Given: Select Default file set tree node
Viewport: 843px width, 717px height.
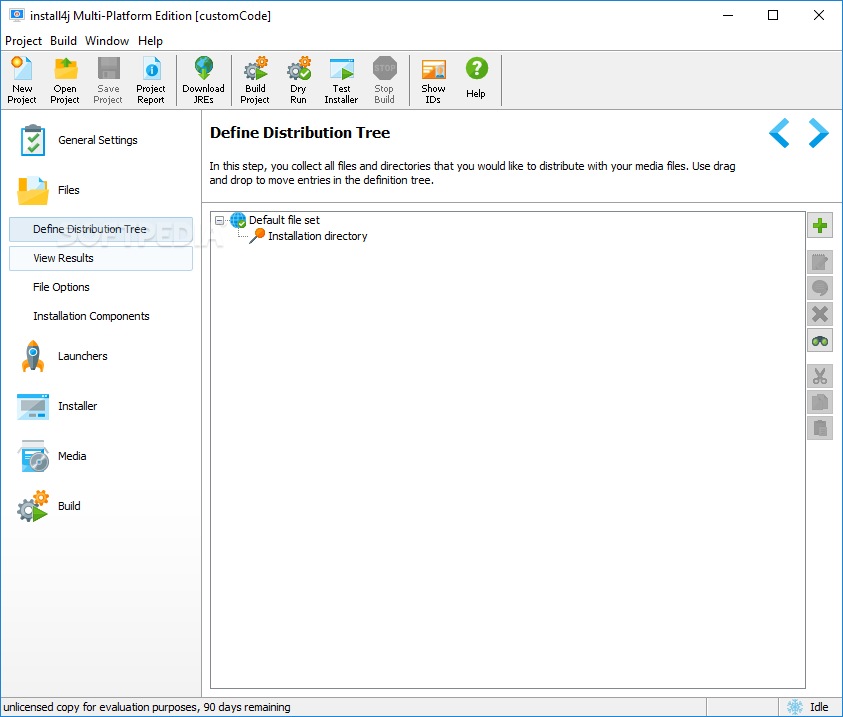Looking at the screenshot, I should pos(284,220).
